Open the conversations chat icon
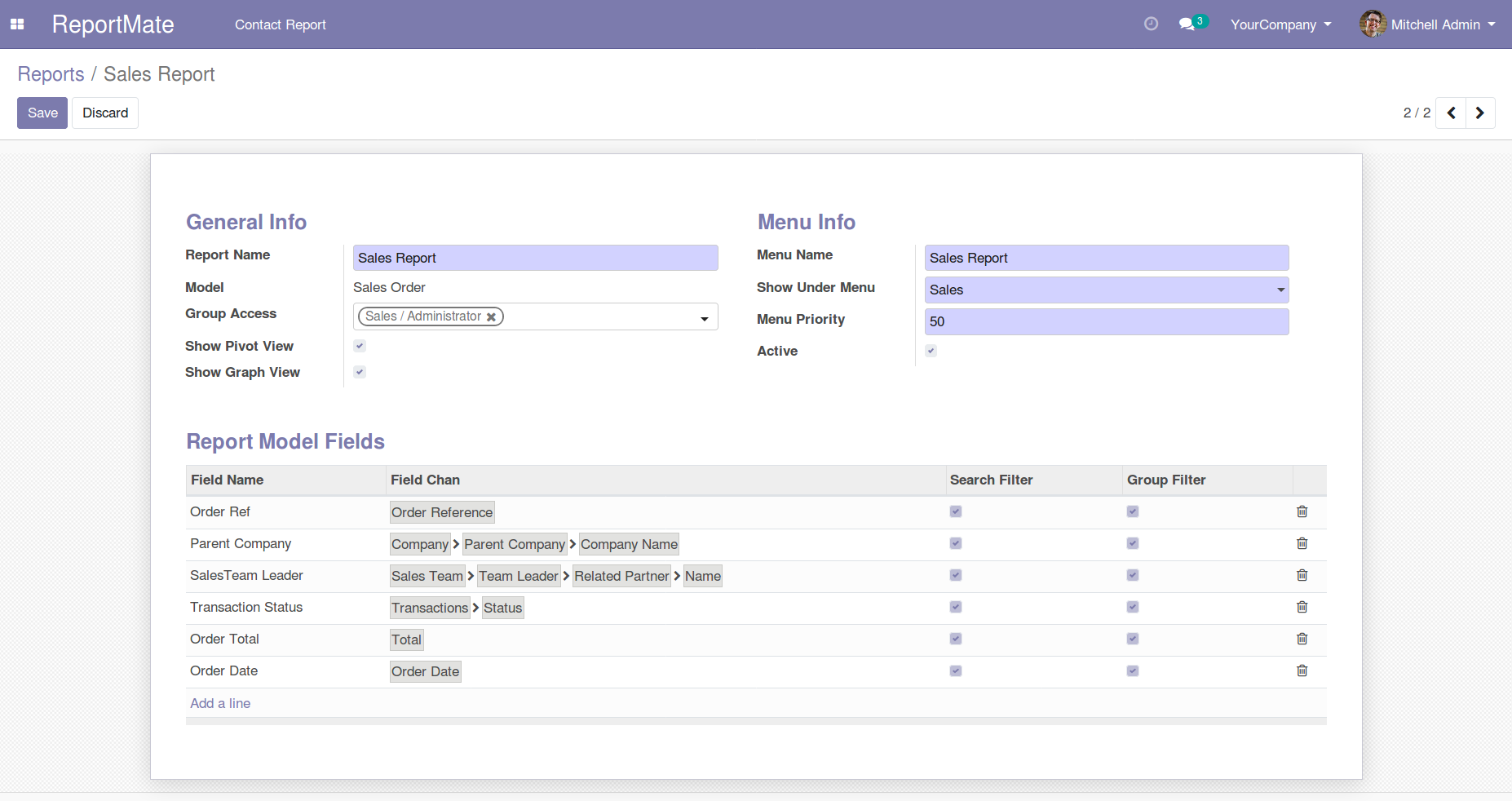The image size is (1512, 801). (x=1187, y=24)
